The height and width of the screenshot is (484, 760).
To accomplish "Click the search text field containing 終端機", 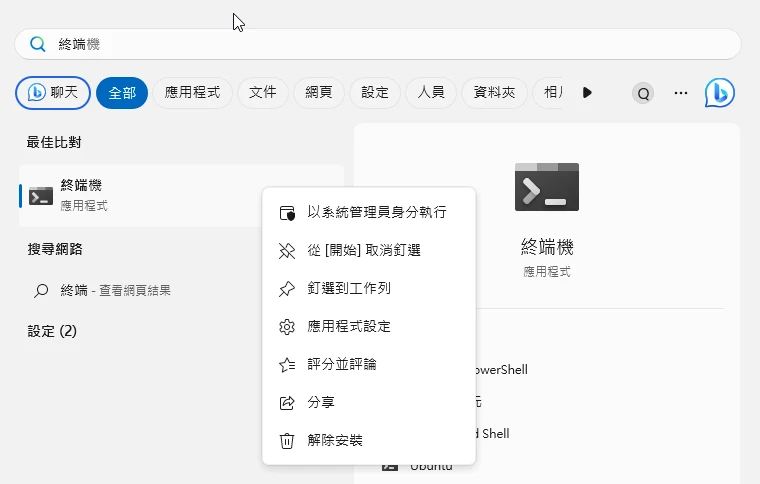I will click(x=390, y=44).
